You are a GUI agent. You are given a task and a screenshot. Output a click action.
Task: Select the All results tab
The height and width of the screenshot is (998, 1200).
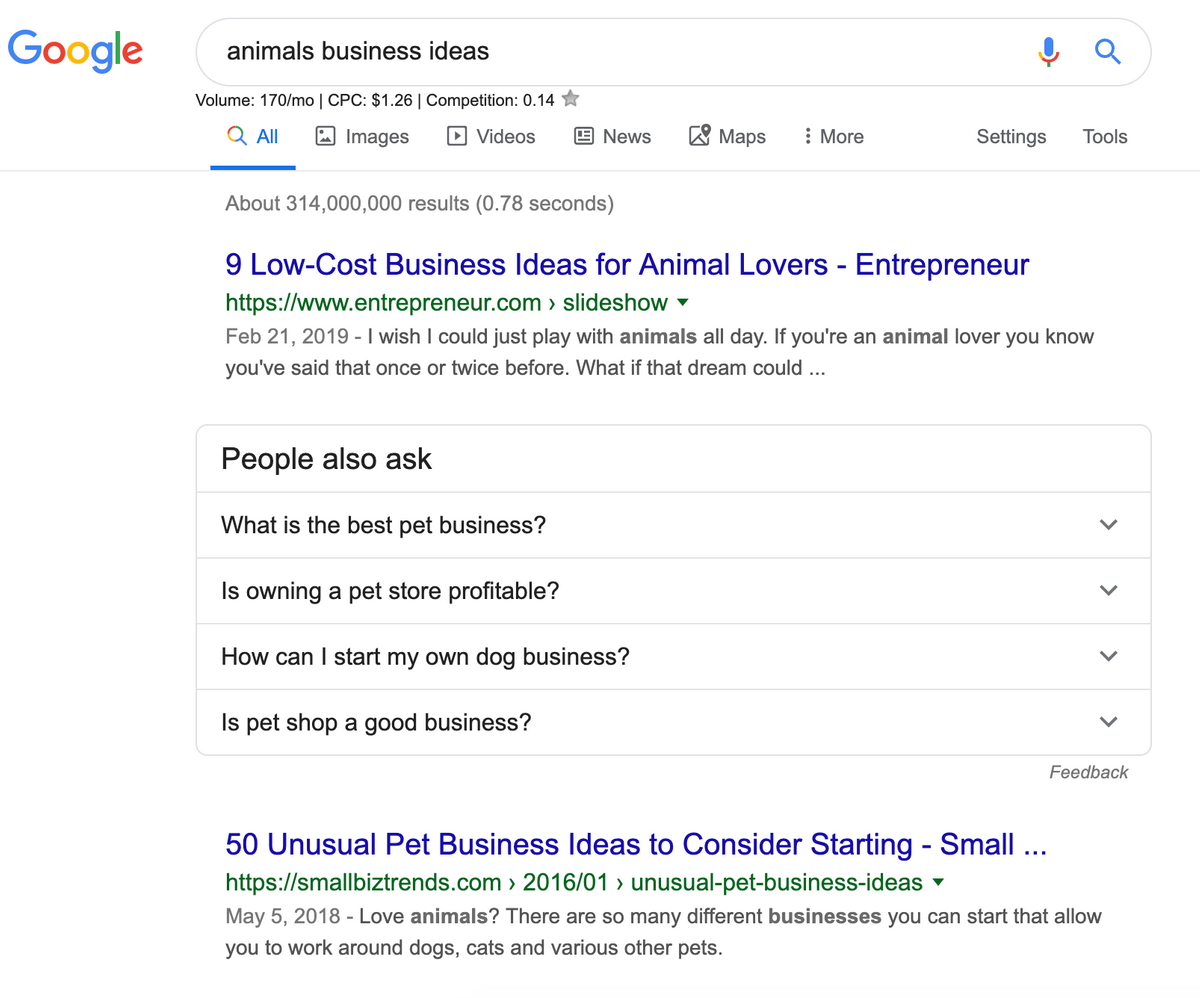click(x=253, y=136)
